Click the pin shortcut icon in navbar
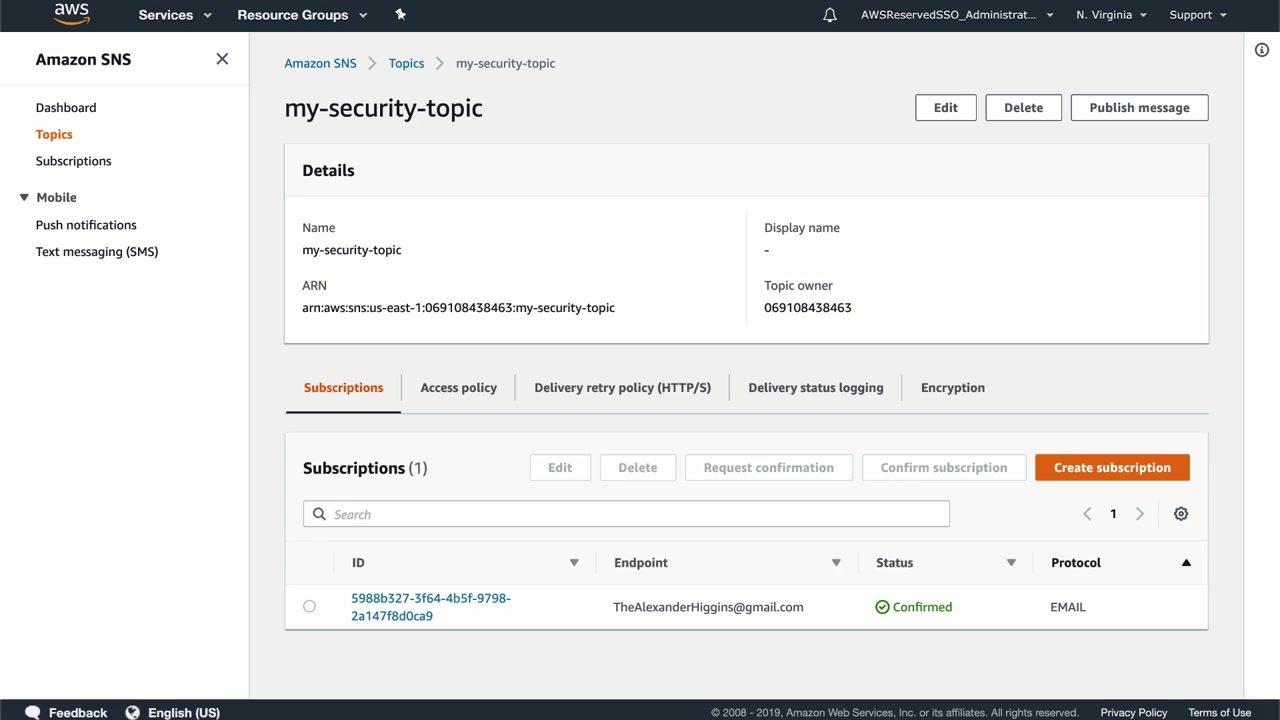The height and width of the screenshot is (720, 1280). click(401, 14)
